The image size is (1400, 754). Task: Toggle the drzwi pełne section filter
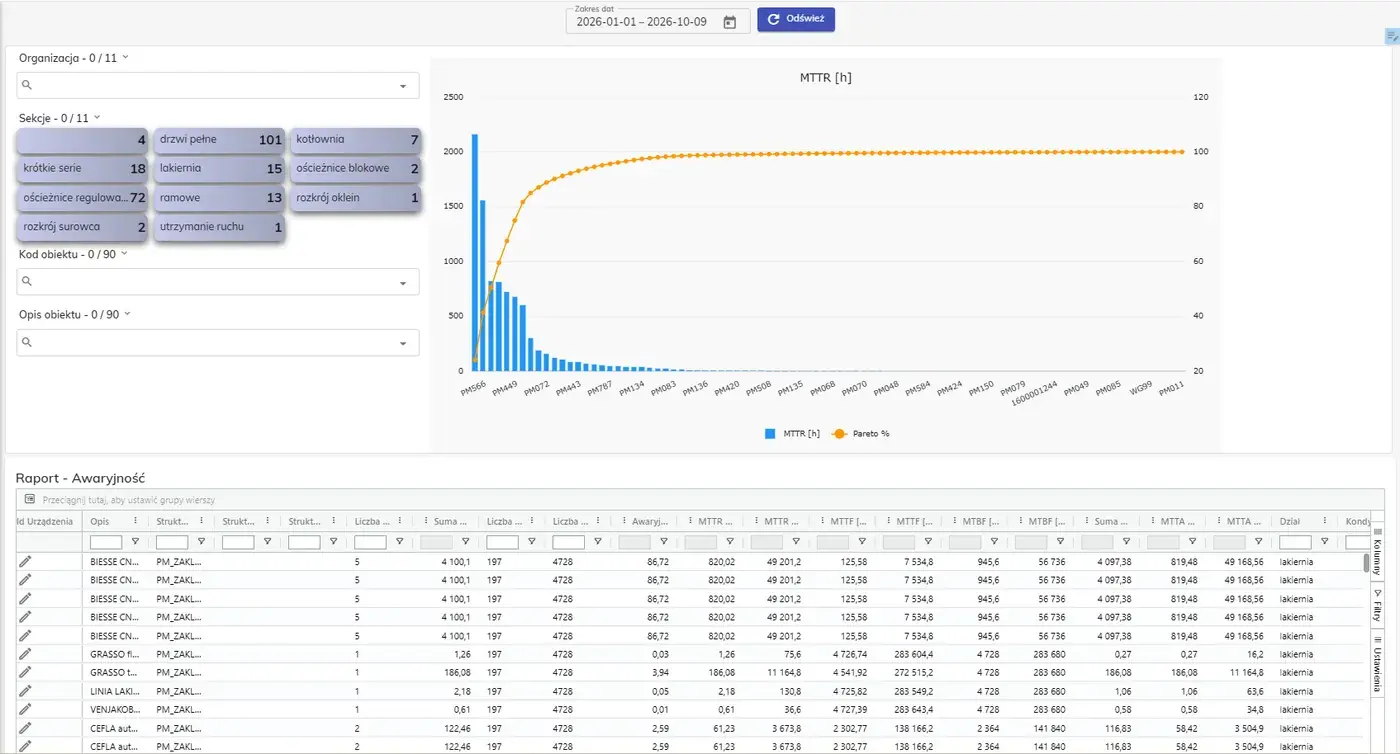click(x=220, y=140)
